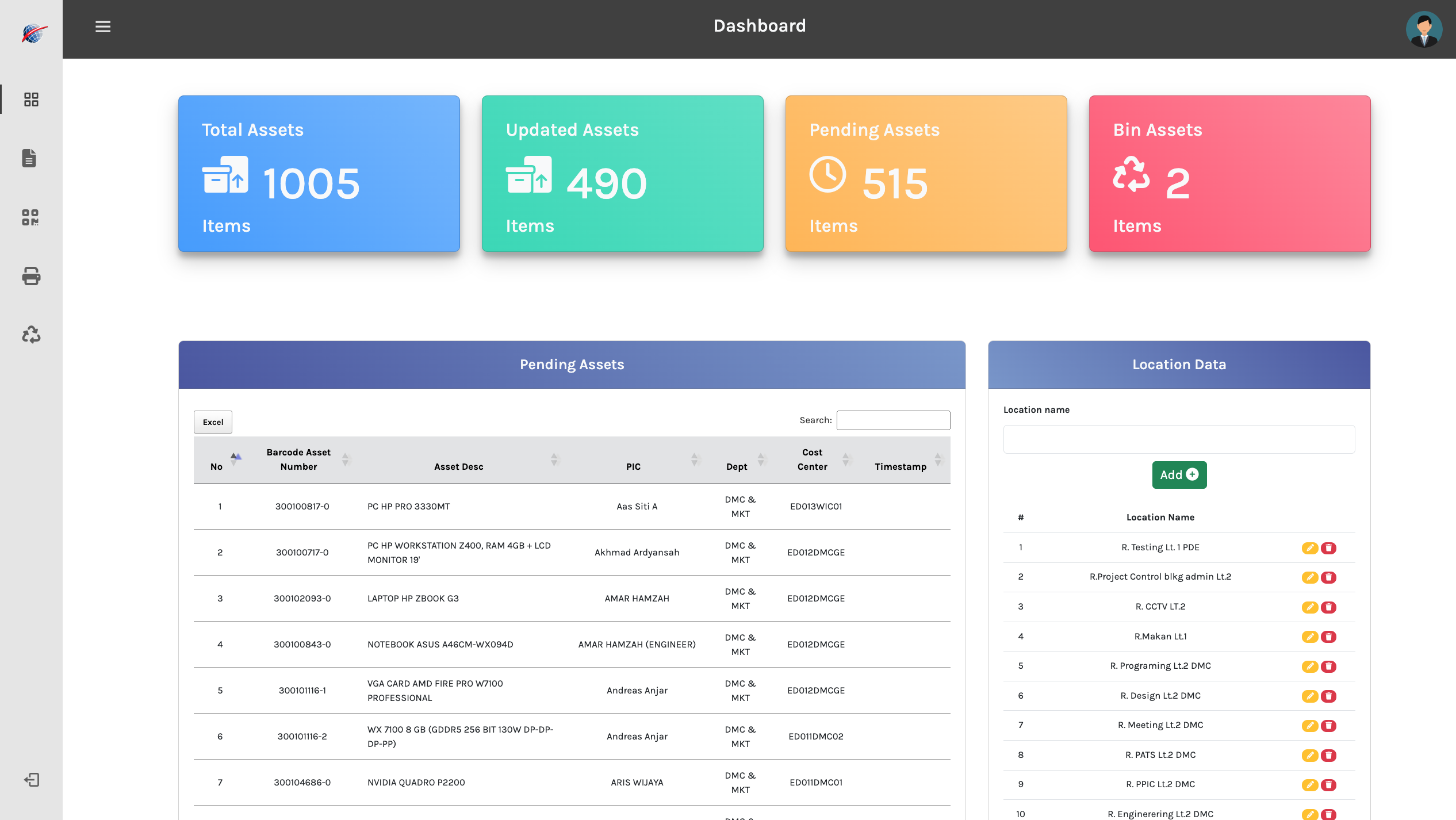This screenshot has width=1456, height=820.
Task: Edit location R. PATS Lt.2 DMC
Action: [1310, 756]
